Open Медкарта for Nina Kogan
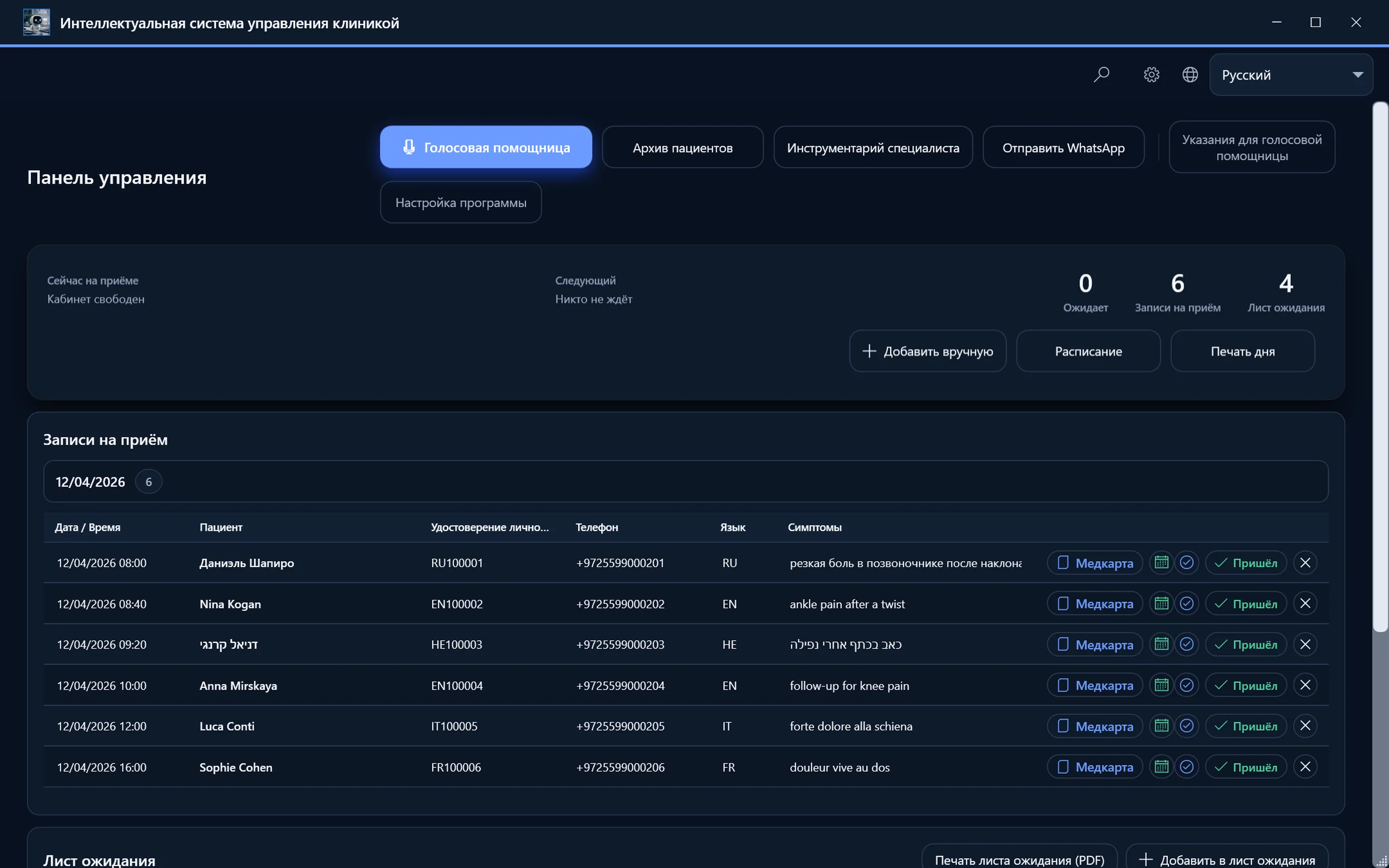 (x=1094, y=603)
